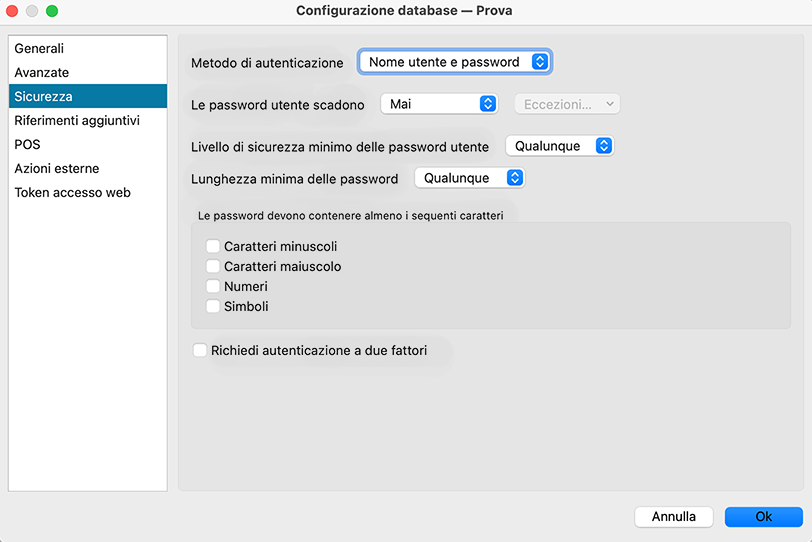
Task: Confirm settings with the Ok button
Action: [763, 517]
